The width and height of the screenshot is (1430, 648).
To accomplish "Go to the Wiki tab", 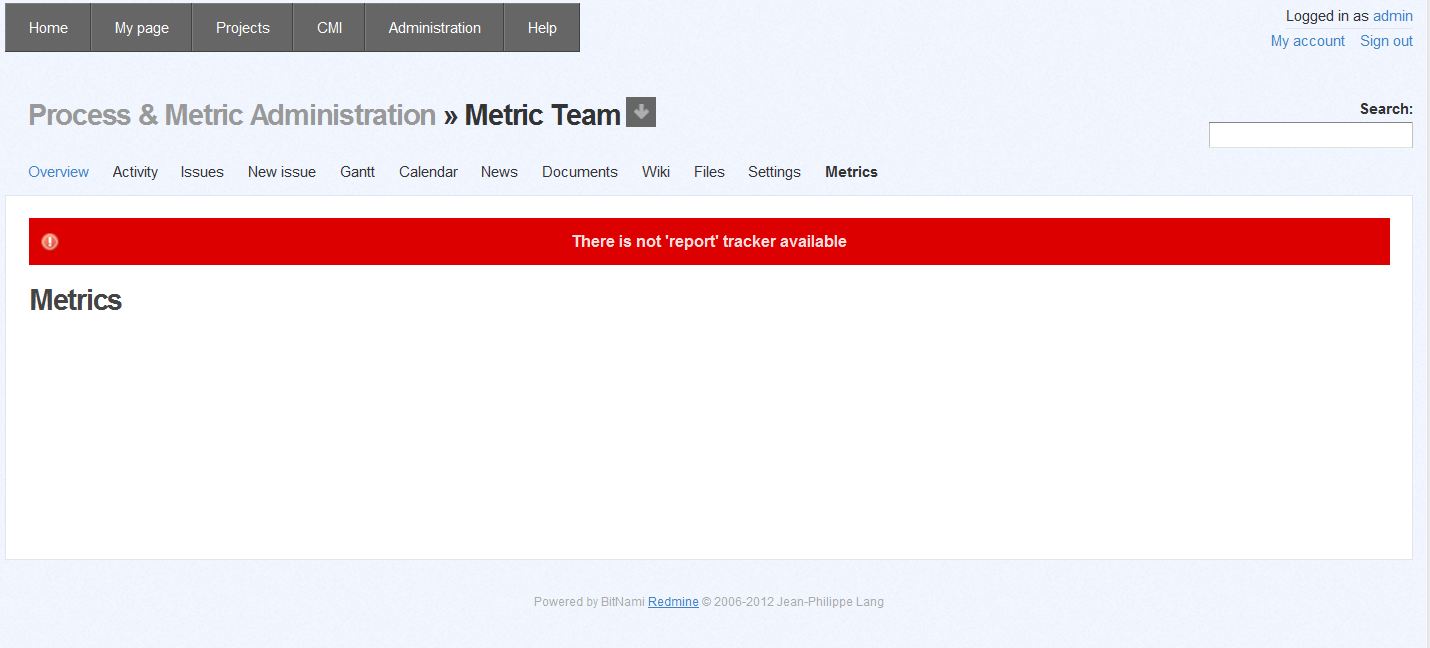I will click(x=656, y=172).
